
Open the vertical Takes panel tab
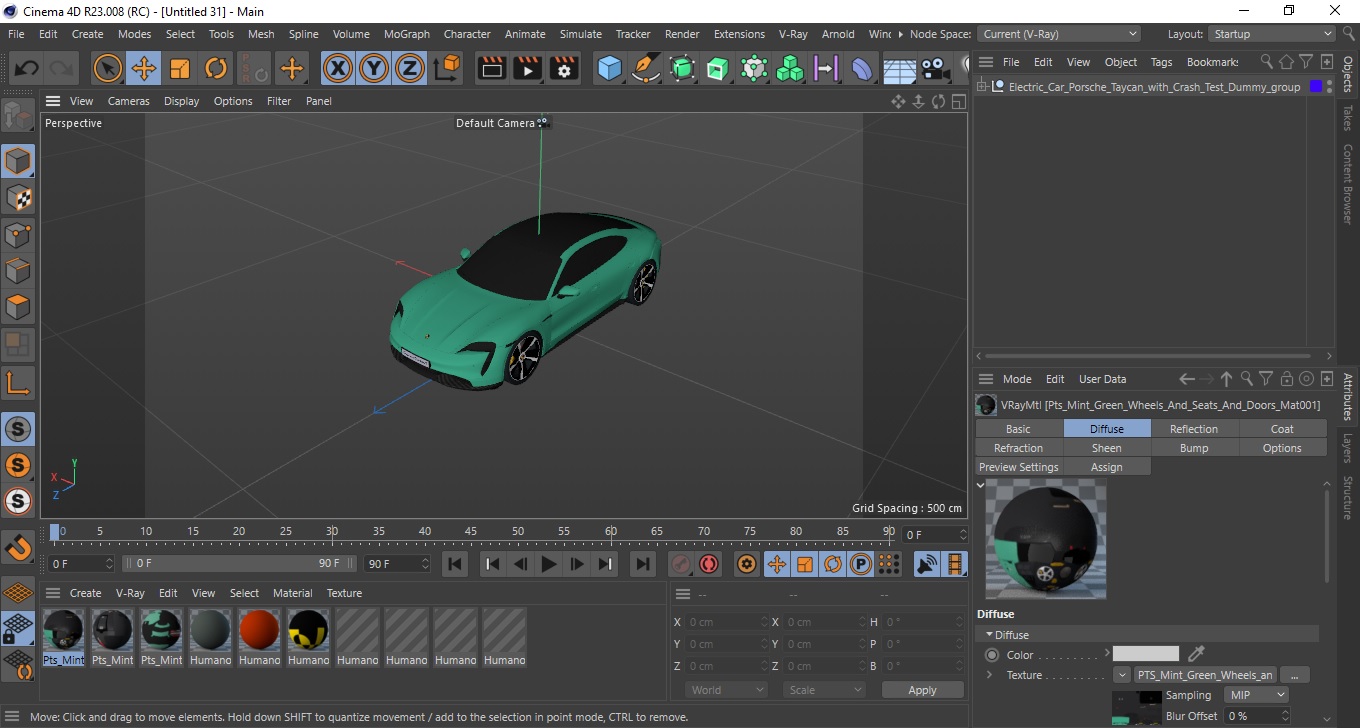(1348, 117)
